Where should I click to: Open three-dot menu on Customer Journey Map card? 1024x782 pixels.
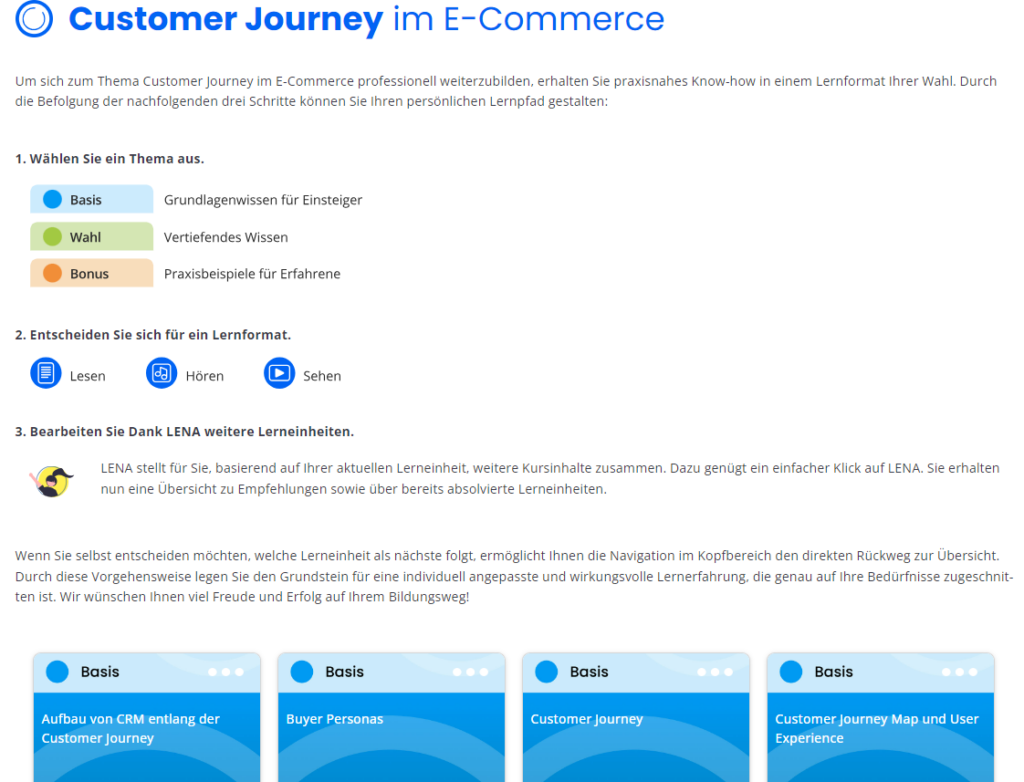click(960, 672)
